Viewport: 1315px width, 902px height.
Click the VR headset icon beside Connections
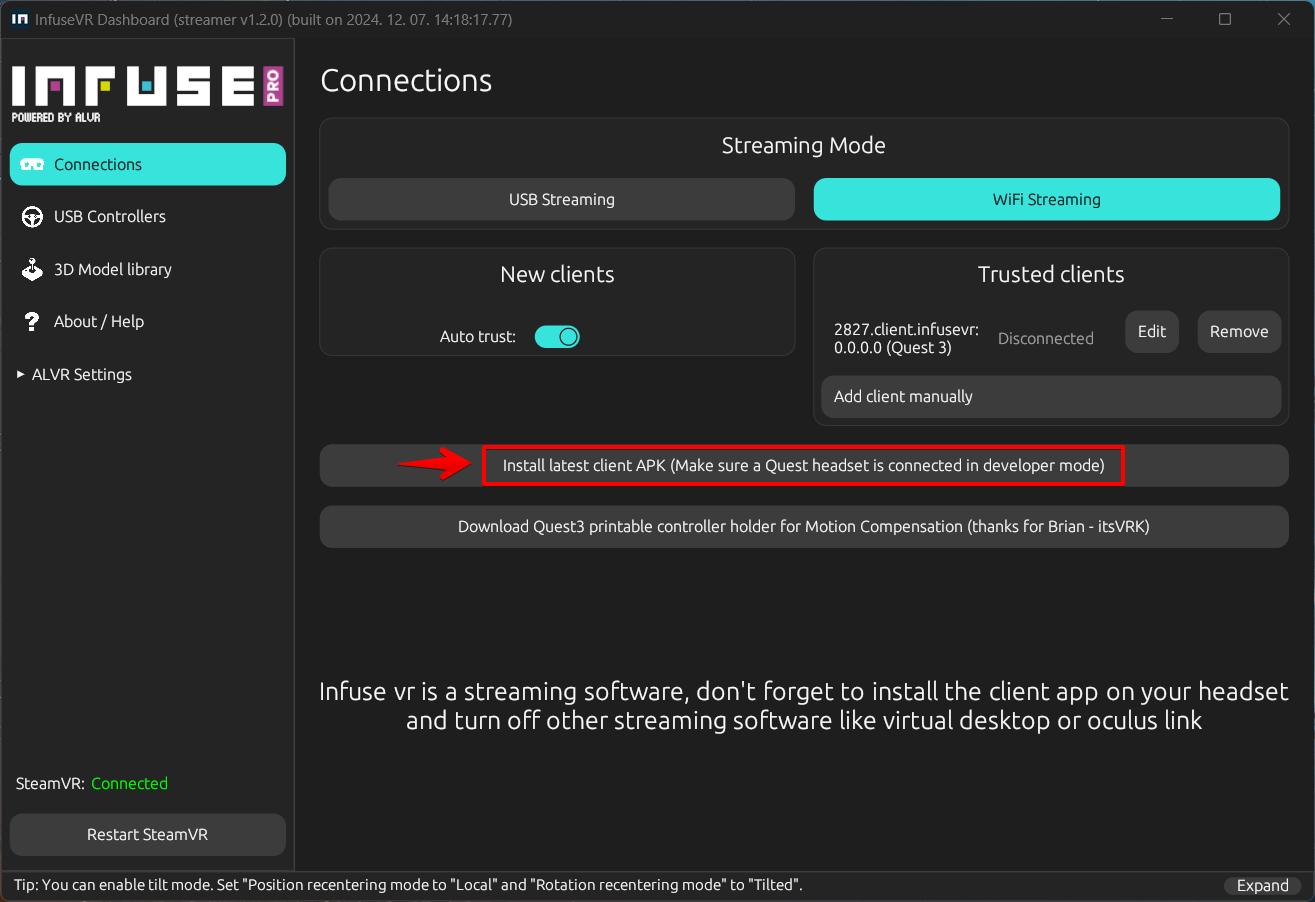[x=32, y=165]
